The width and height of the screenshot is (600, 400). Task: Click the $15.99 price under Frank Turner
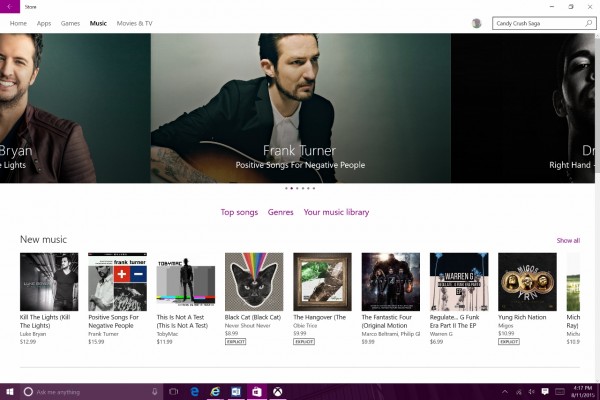[x=96, y=342]
